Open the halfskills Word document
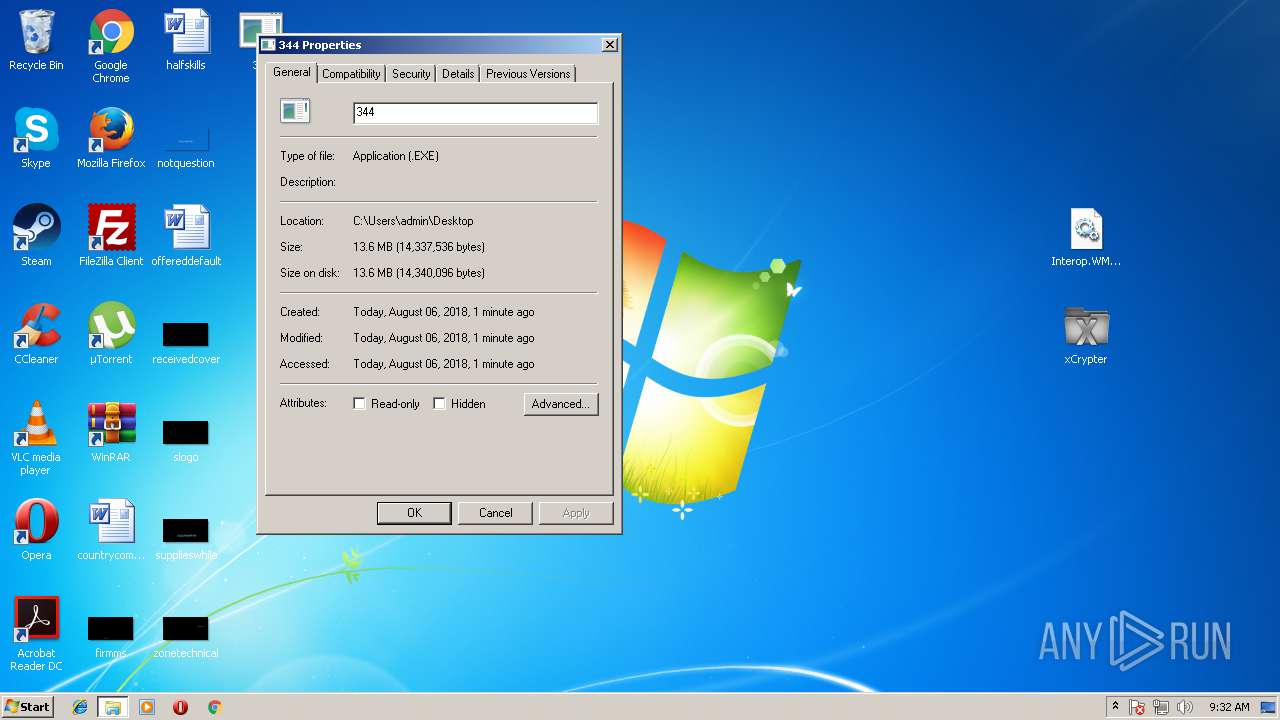Image resolution: width=1280 pixels, height=720 pixels. point(186,41)
